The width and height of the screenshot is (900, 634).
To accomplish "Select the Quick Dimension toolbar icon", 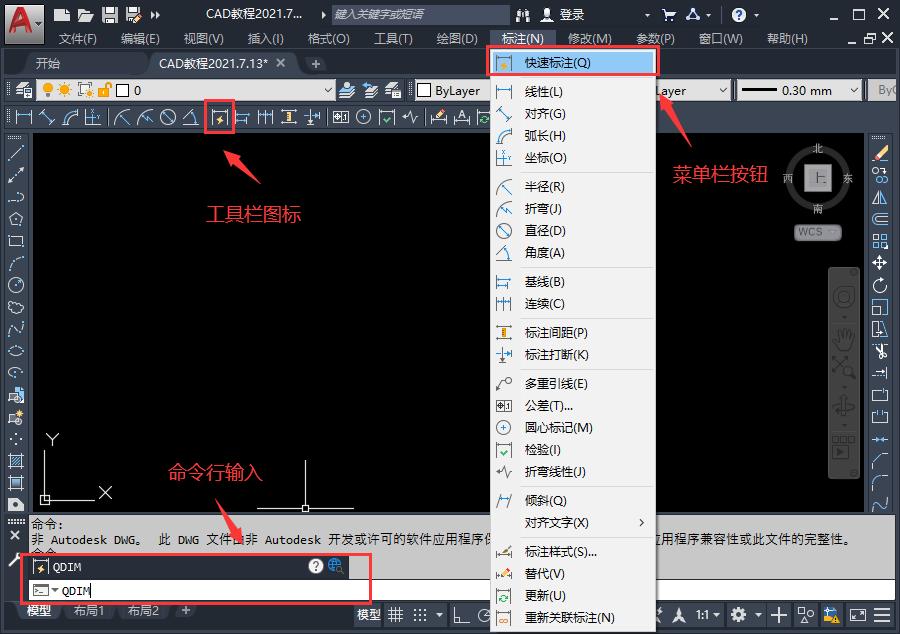I will (219, 116).
